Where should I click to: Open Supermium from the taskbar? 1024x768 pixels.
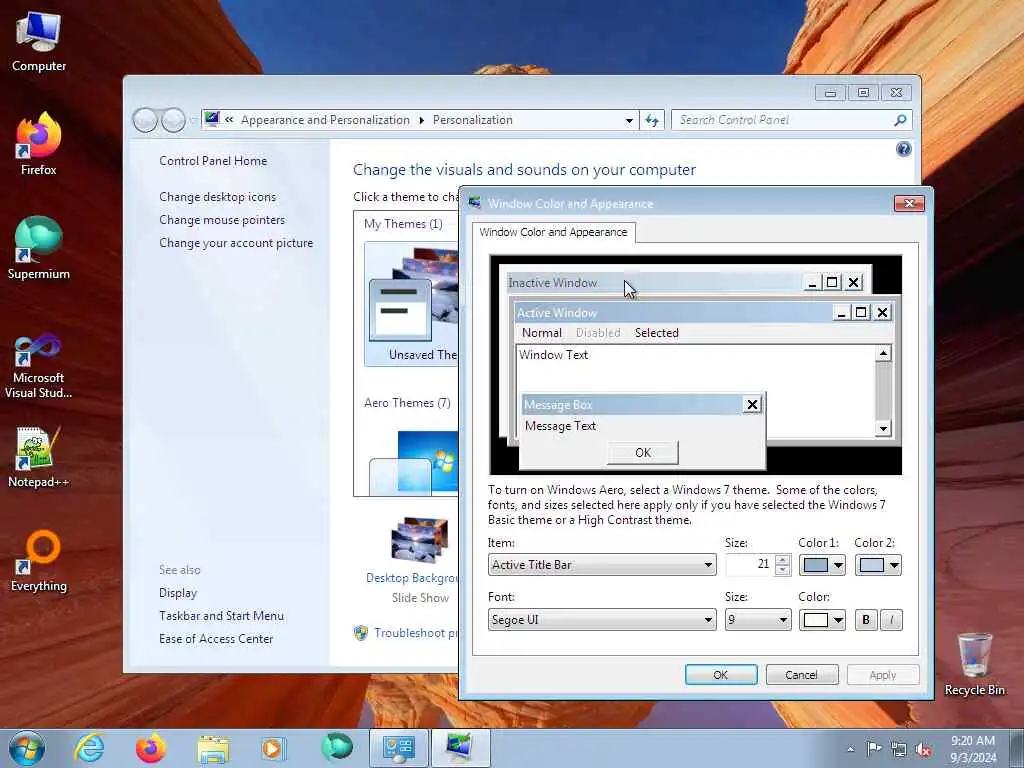click(x=336, y=748)
